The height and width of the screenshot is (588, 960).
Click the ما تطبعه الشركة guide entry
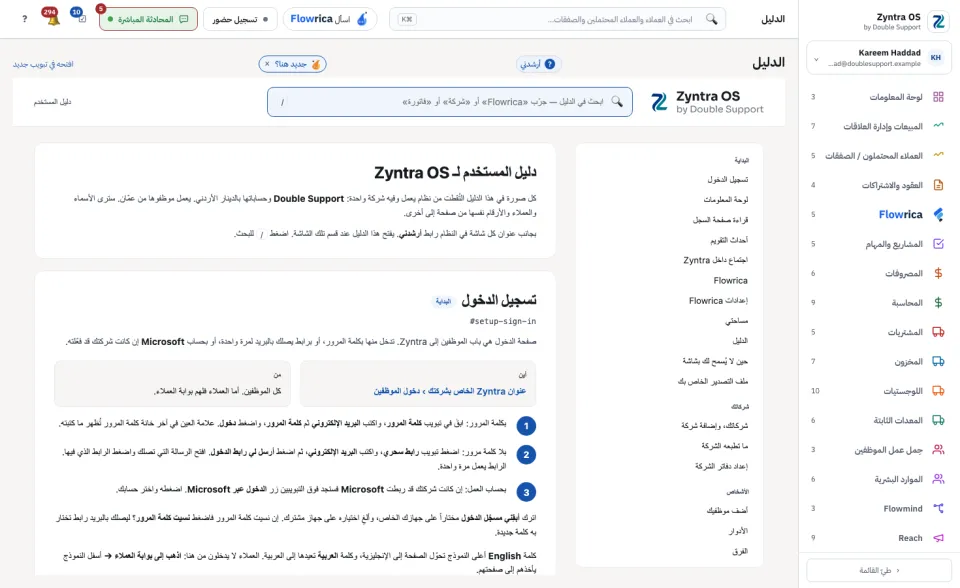[724, 446]
